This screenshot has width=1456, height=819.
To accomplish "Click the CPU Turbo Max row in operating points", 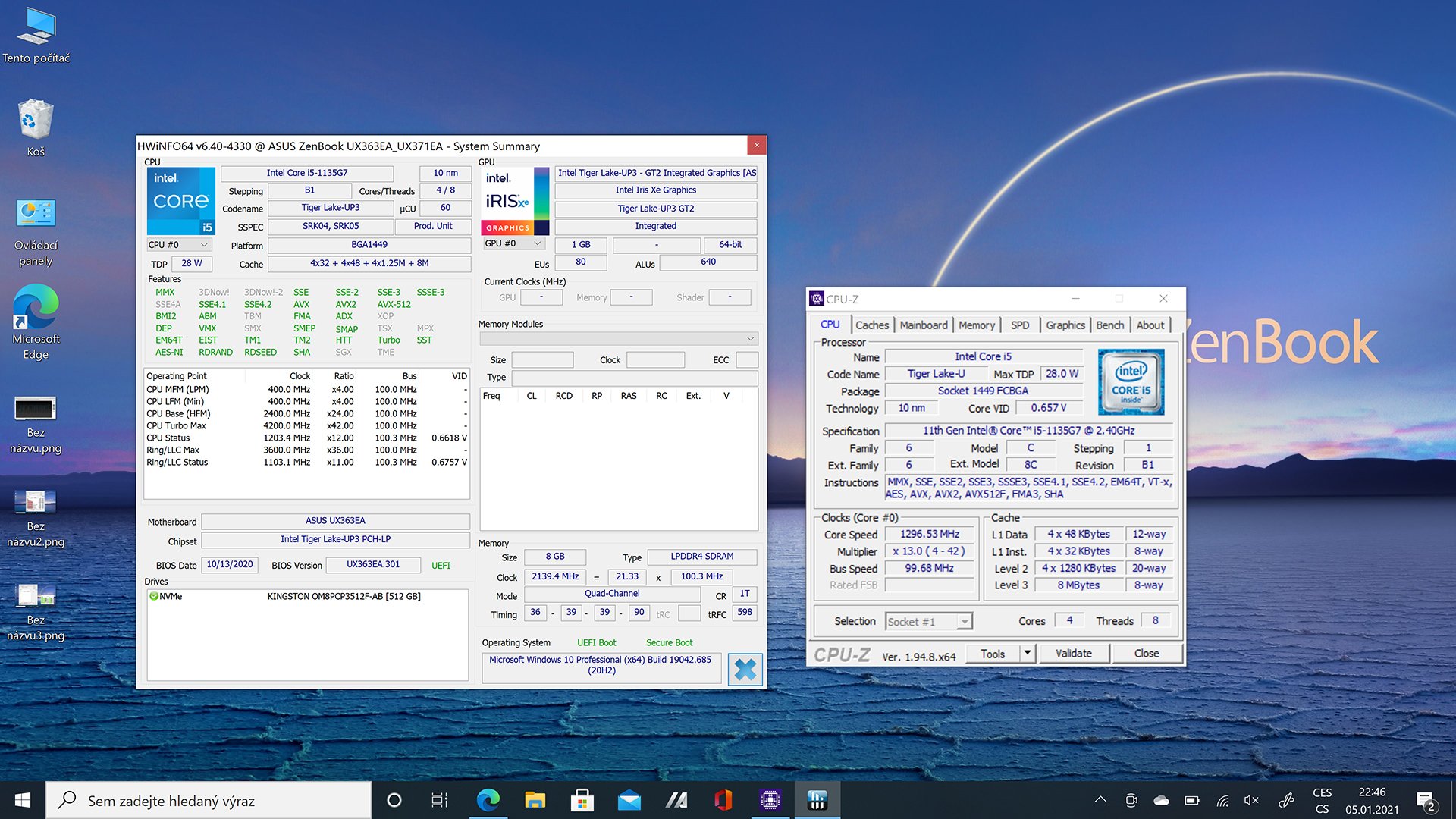I will [x=306, y=425].
